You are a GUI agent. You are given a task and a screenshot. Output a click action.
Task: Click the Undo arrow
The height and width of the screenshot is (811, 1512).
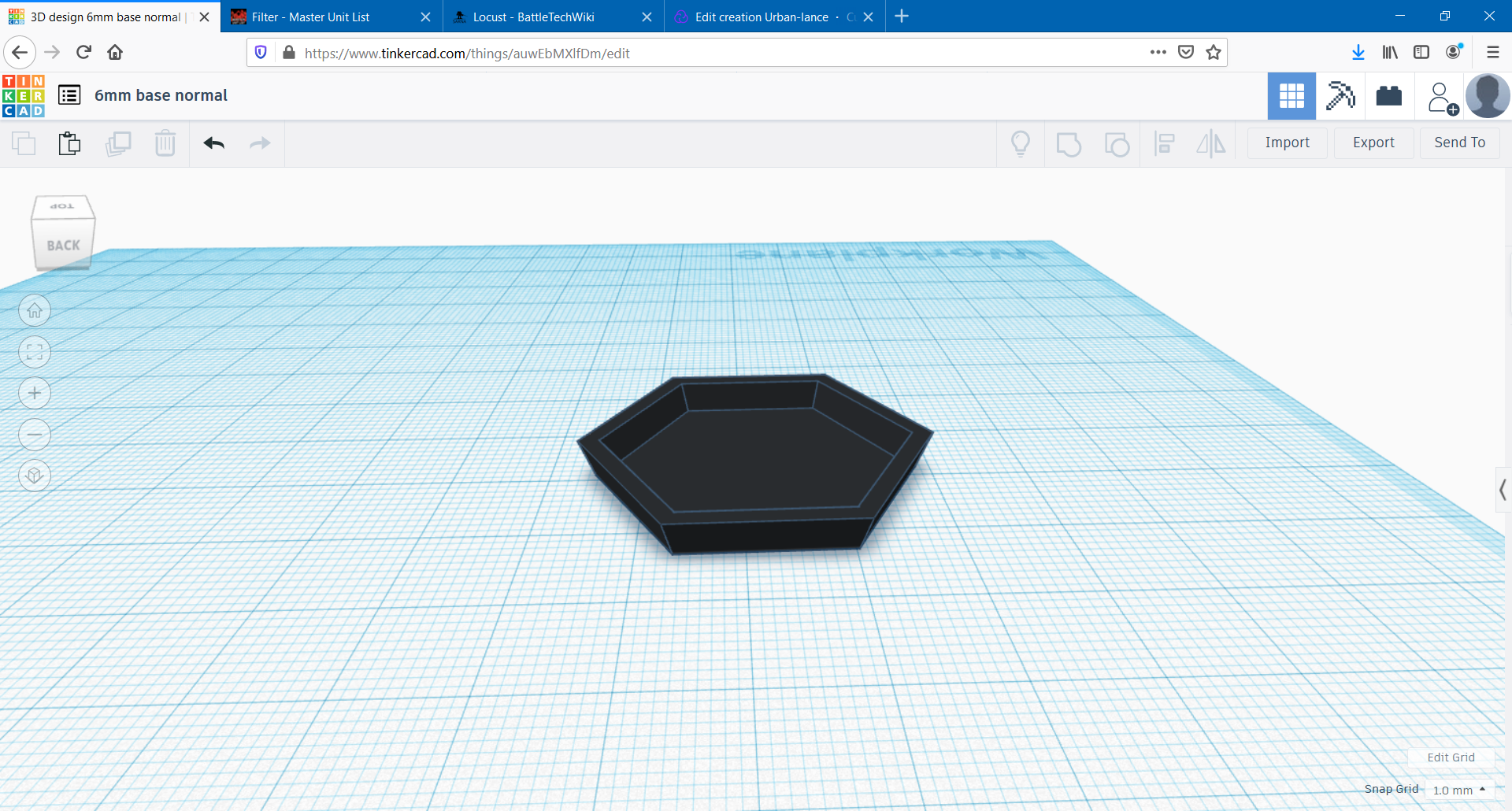tap(214, 143)
